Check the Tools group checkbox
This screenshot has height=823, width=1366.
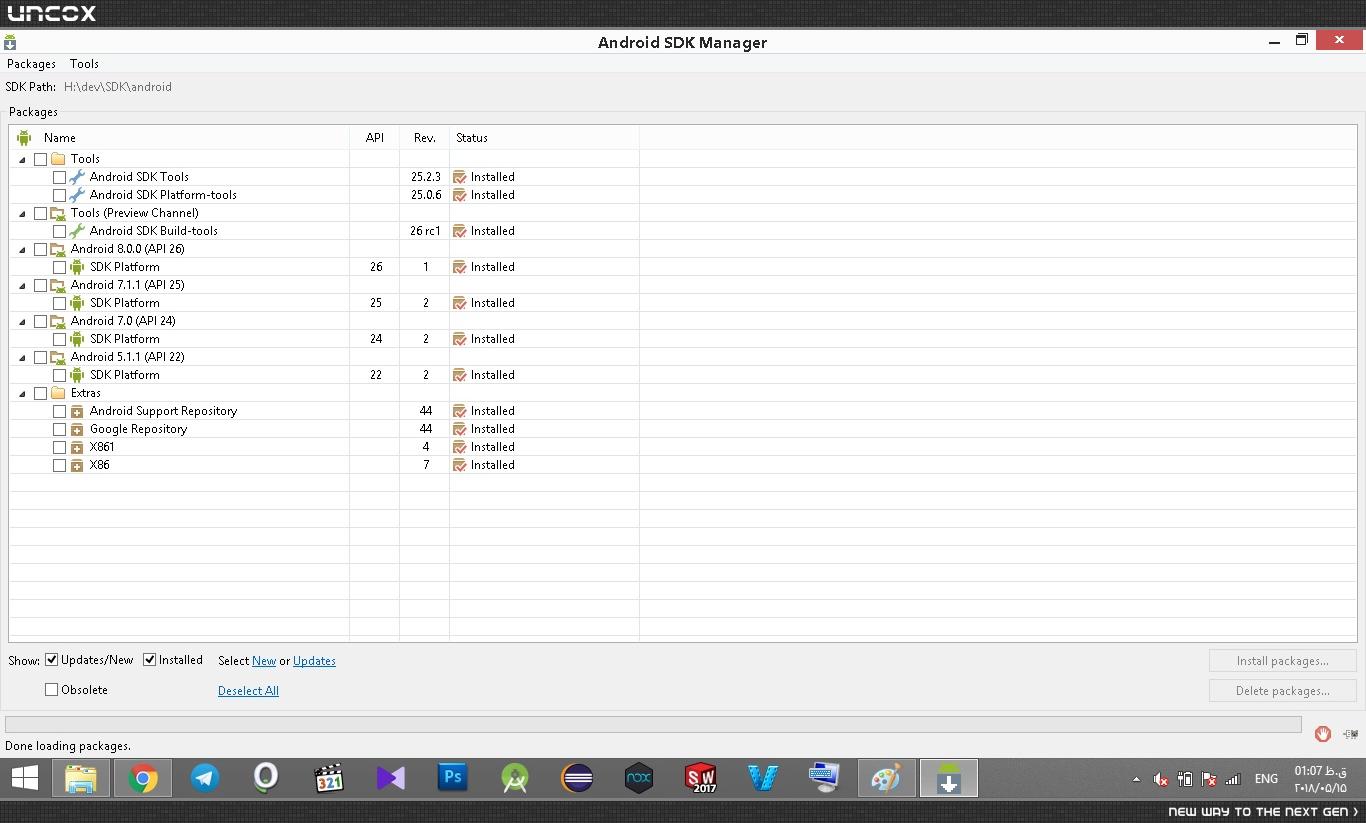[x=40, y=159]
